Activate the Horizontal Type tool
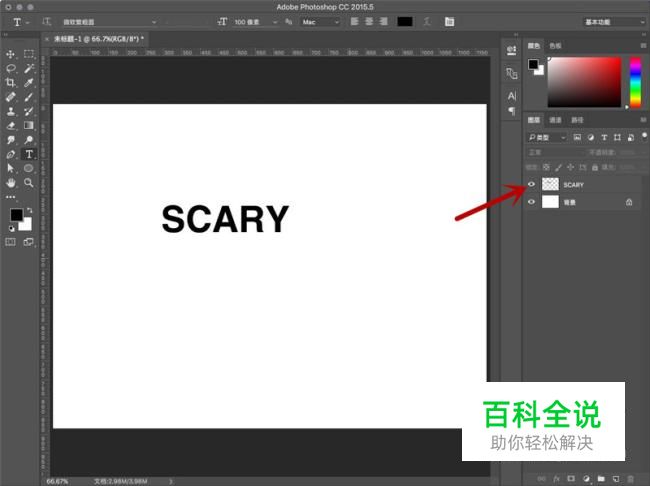 click(x=29, y=154)
